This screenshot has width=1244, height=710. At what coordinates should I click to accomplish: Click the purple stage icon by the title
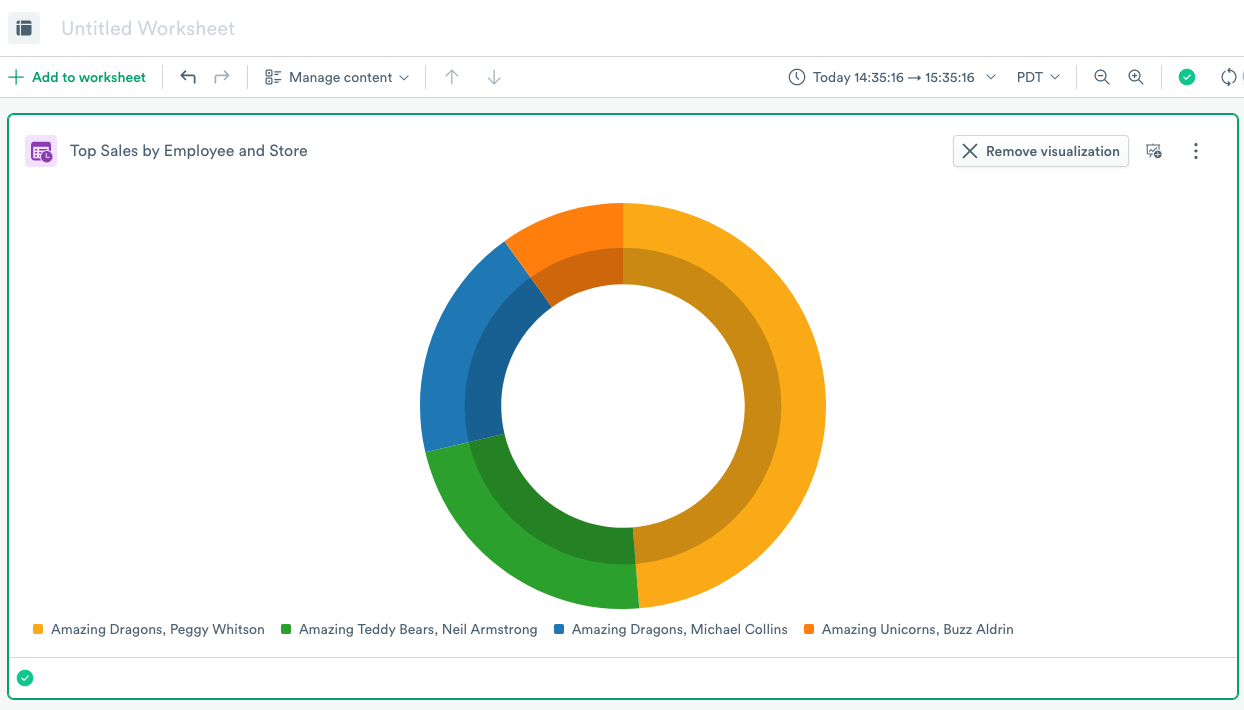point(41,151)
